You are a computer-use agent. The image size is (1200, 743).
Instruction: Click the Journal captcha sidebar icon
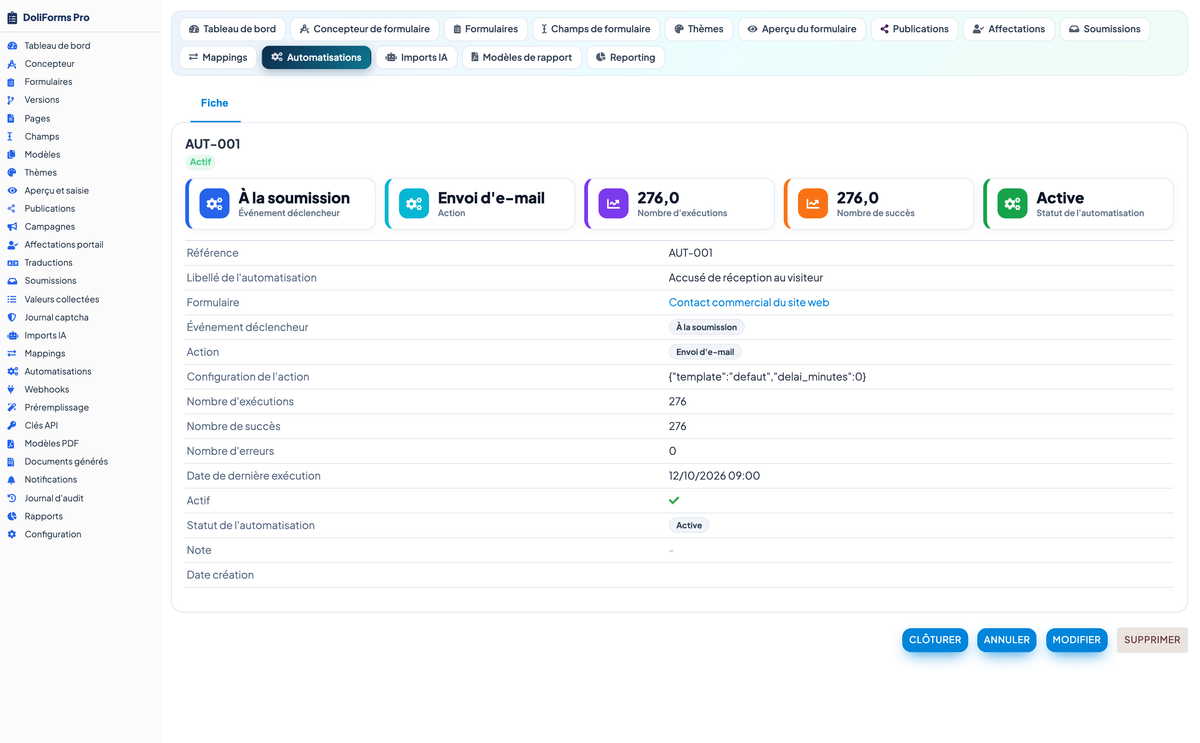click(x=12, y=318)
